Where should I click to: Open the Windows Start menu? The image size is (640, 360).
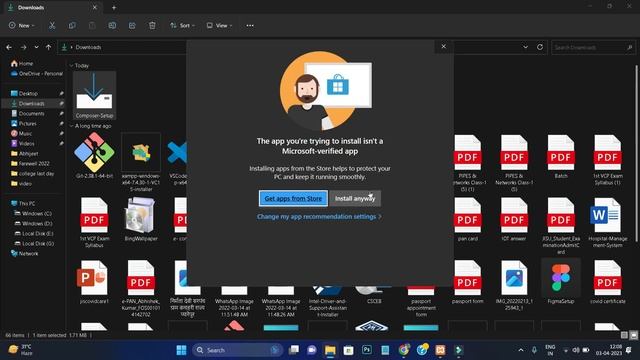pos(181,350)
